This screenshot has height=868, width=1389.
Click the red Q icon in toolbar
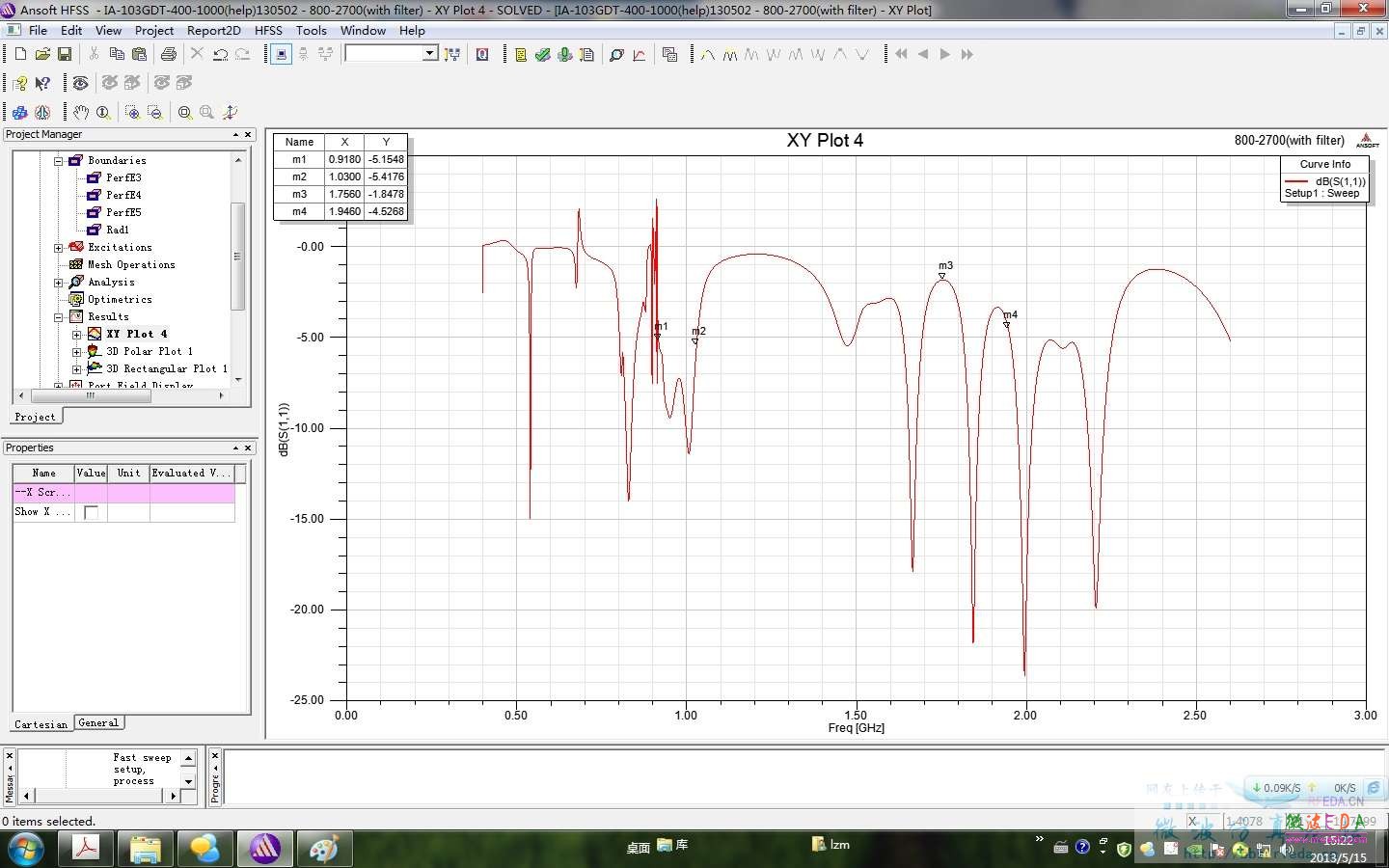pyautogui.click(x=482, y=55)
